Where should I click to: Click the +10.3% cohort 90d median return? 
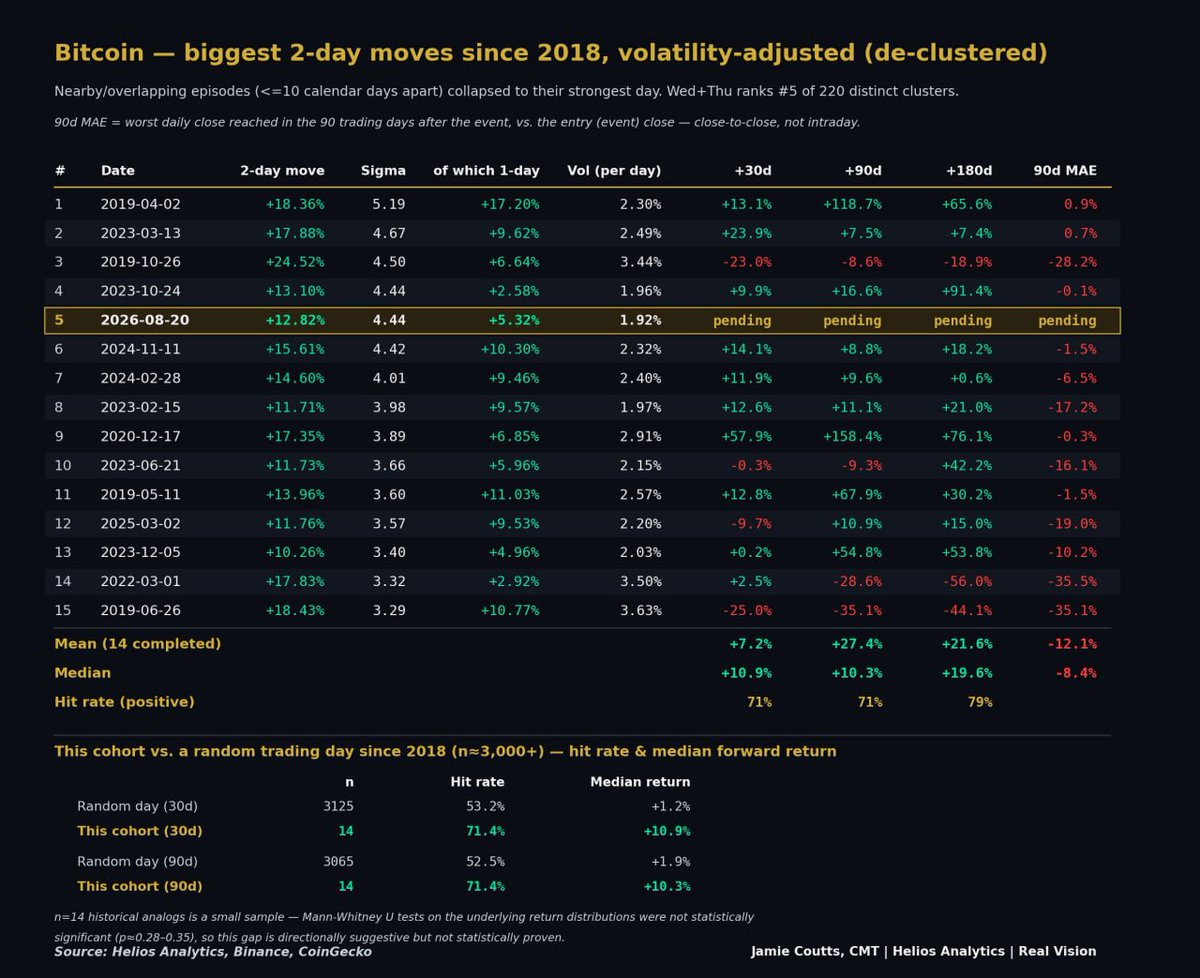click(x=666, y=886)
